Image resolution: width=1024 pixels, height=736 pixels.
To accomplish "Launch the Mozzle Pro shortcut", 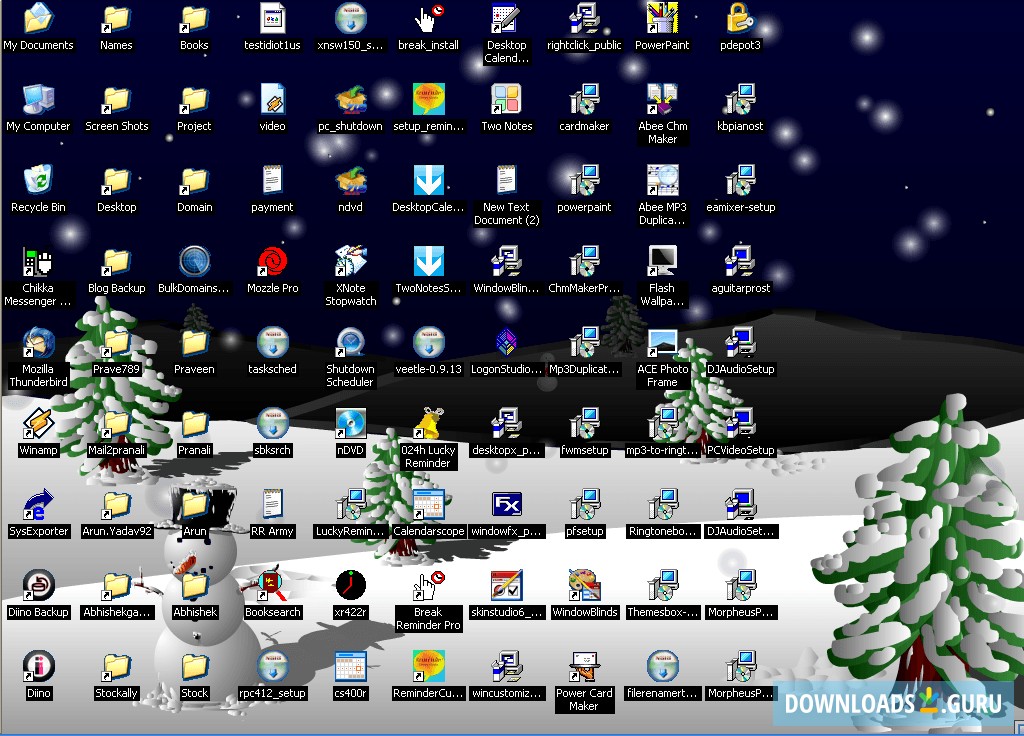I will (x=272, y=261).
